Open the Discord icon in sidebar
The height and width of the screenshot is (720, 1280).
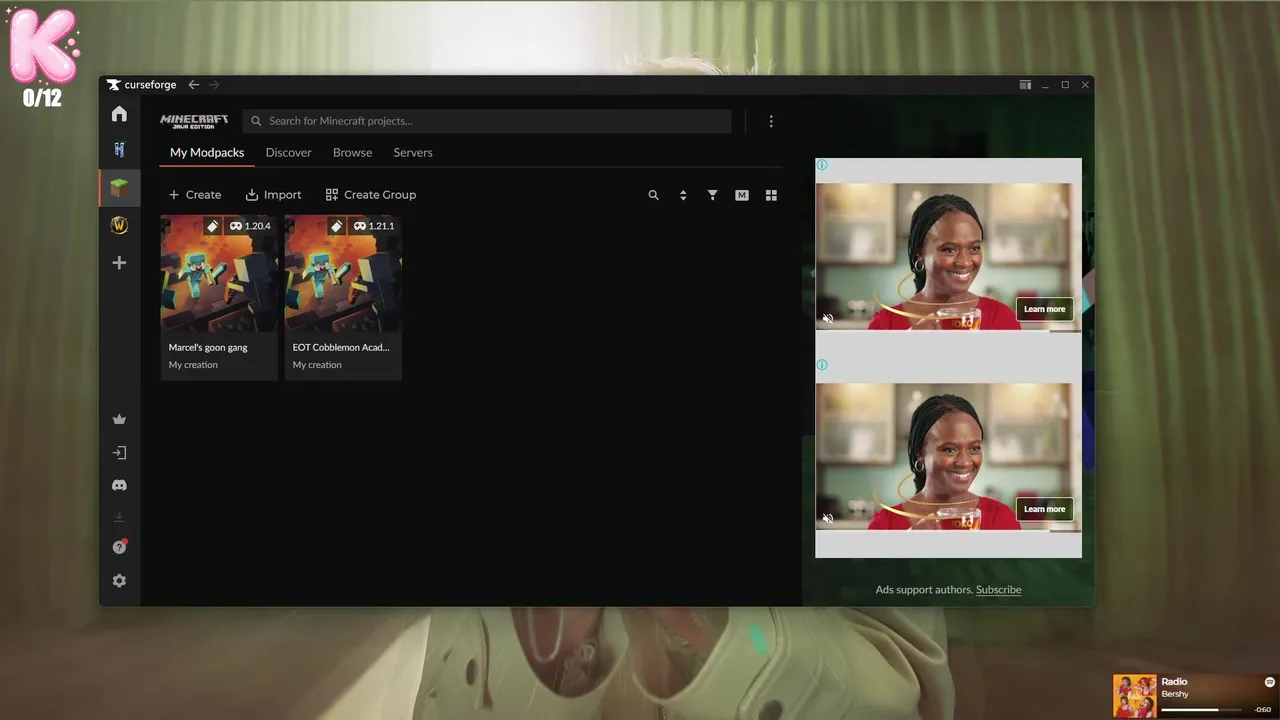pos(119,485)
